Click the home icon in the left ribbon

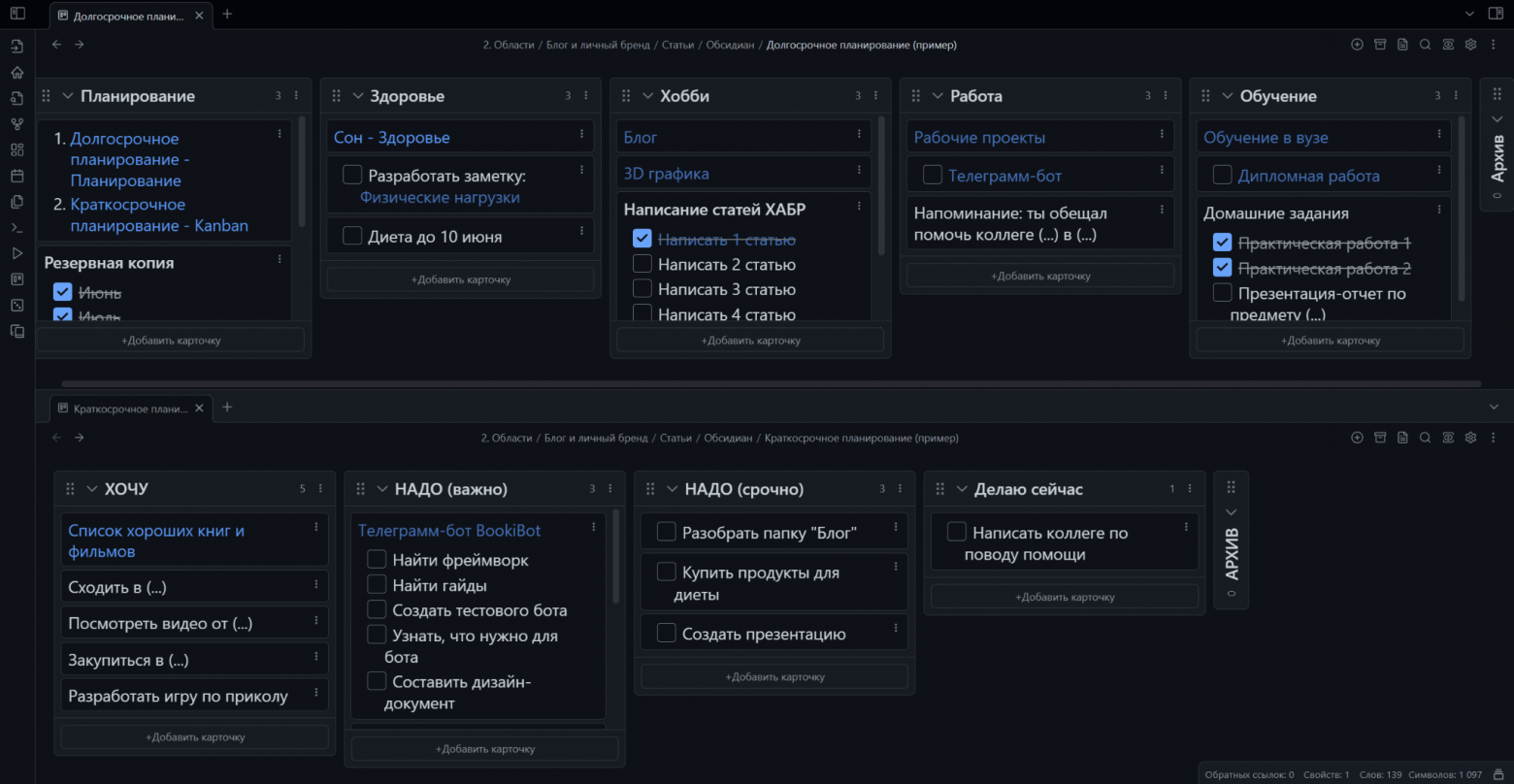[16, 72]
